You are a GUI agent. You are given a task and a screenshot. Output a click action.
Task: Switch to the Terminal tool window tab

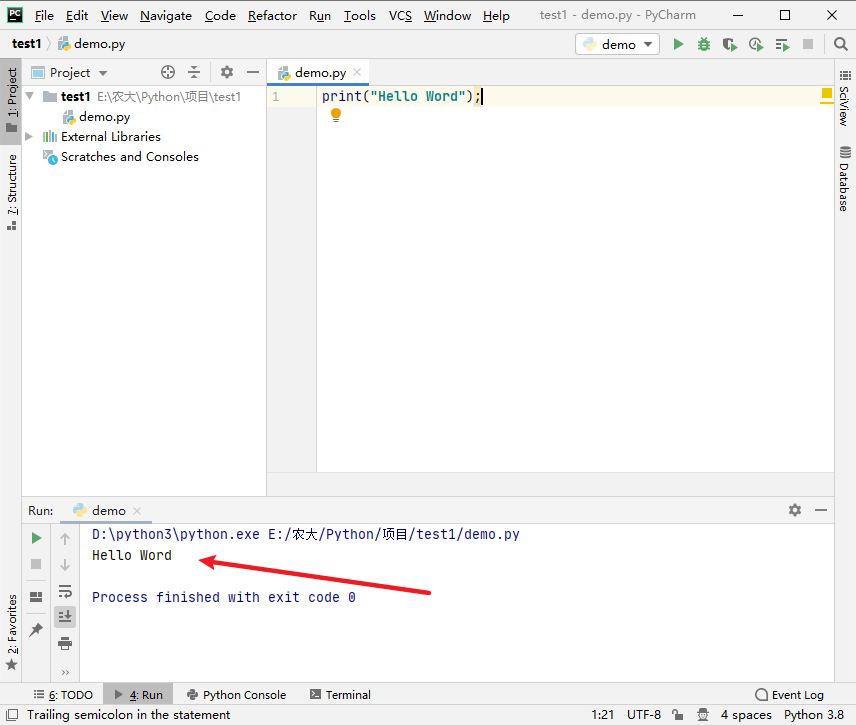coord(340,694)
